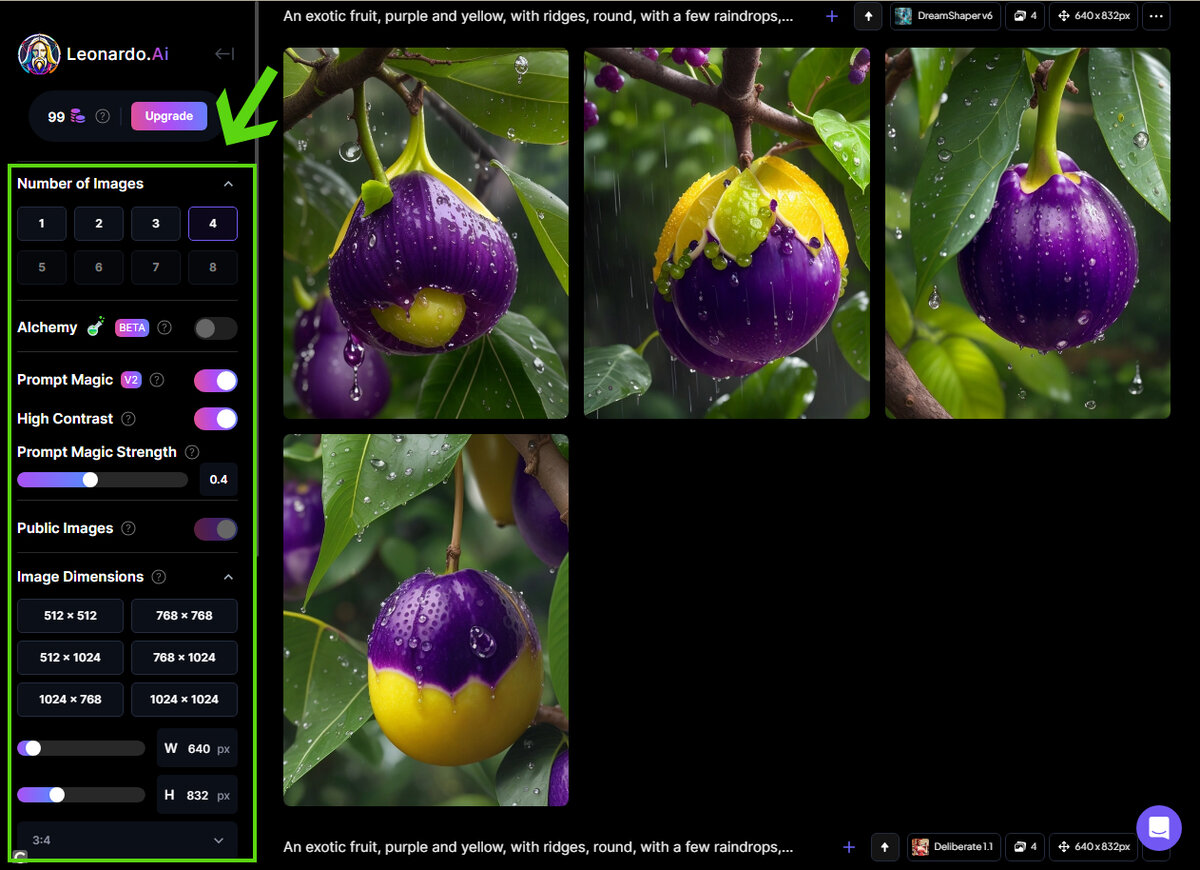Click the bottom prompt text about exotic fruit
The width and height of the screenshot is (1200, 870).
pos(538,847)
